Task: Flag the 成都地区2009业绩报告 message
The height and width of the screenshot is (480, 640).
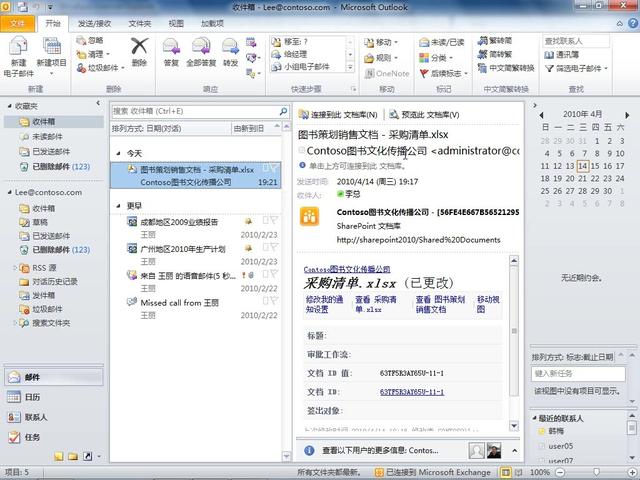Action: 273,221
